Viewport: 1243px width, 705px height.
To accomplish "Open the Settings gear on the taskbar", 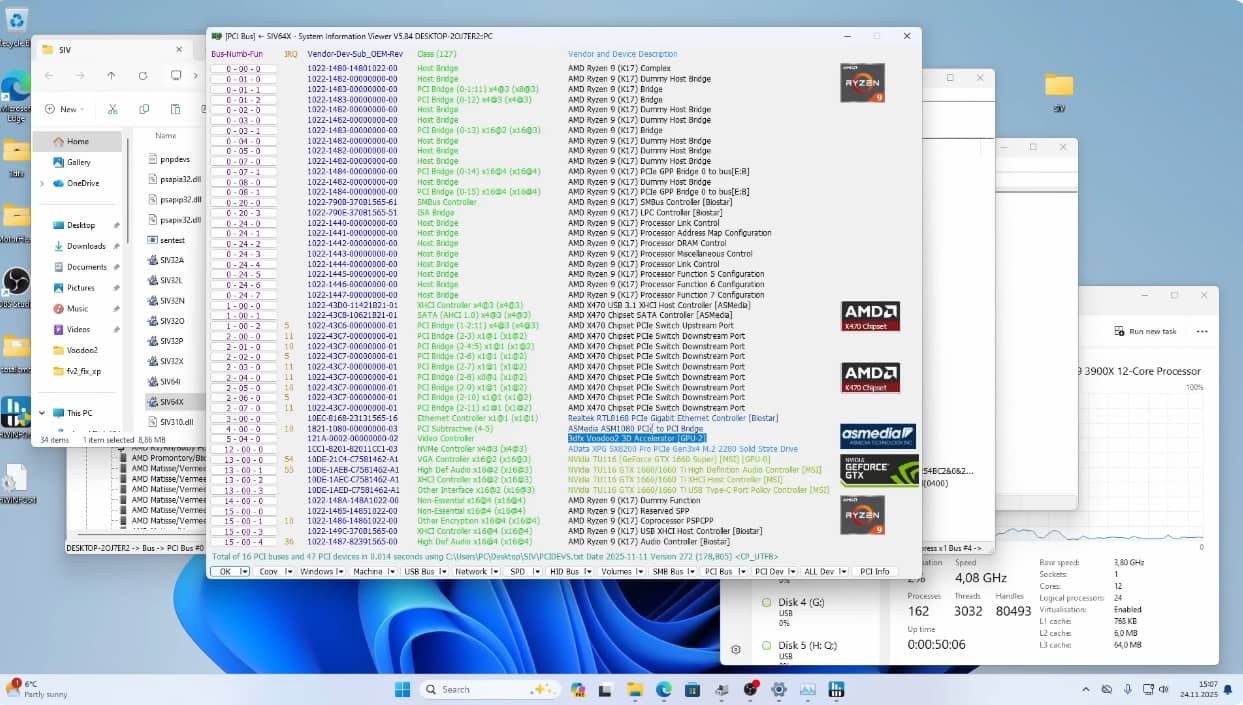I will click(x=779, y=689).
